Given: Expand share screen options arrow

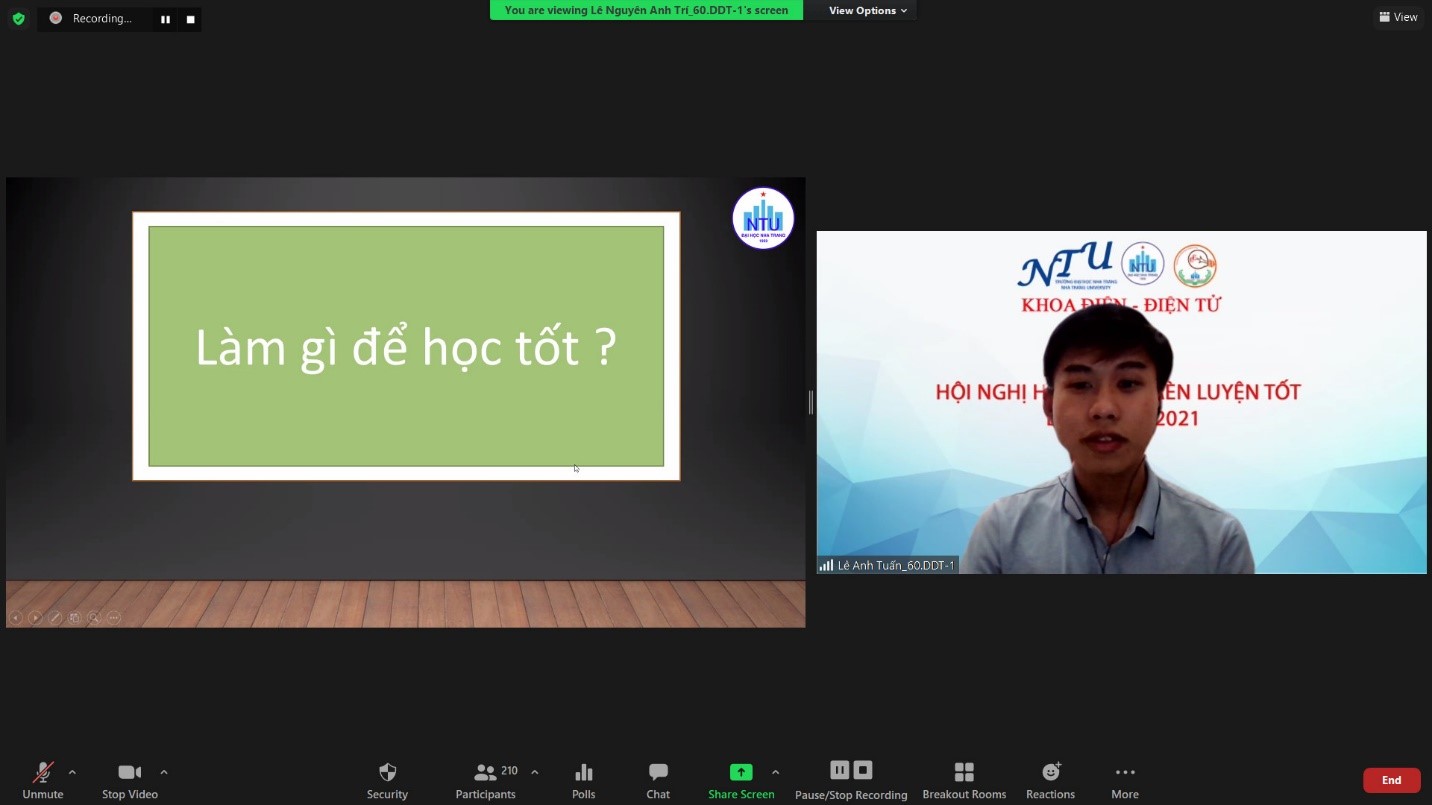Looking at the screenshot, I should (775, 772).
